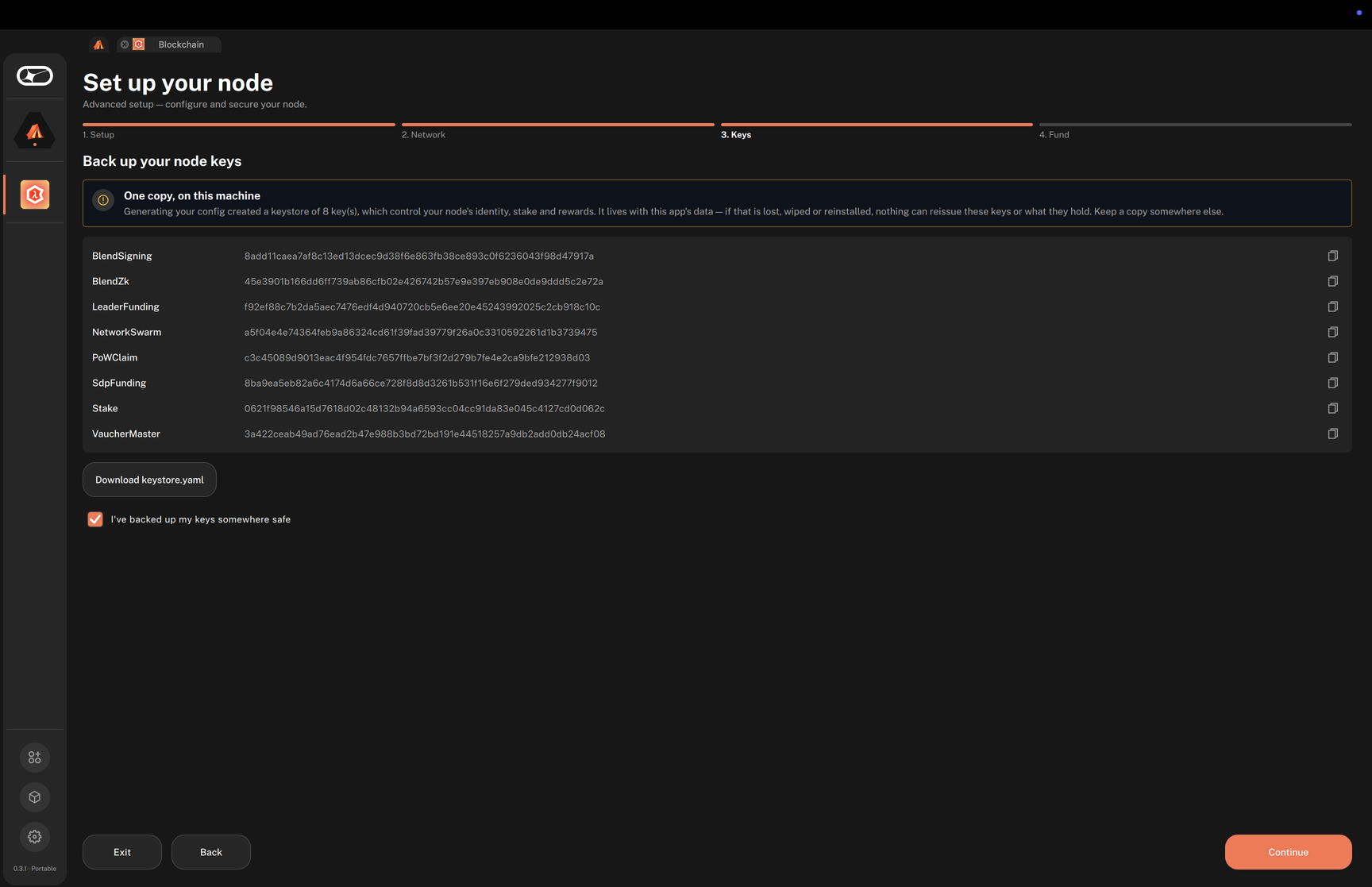Screen dimensions: 1372x887
Task: Click the BlendZk label
Action: 110,281
